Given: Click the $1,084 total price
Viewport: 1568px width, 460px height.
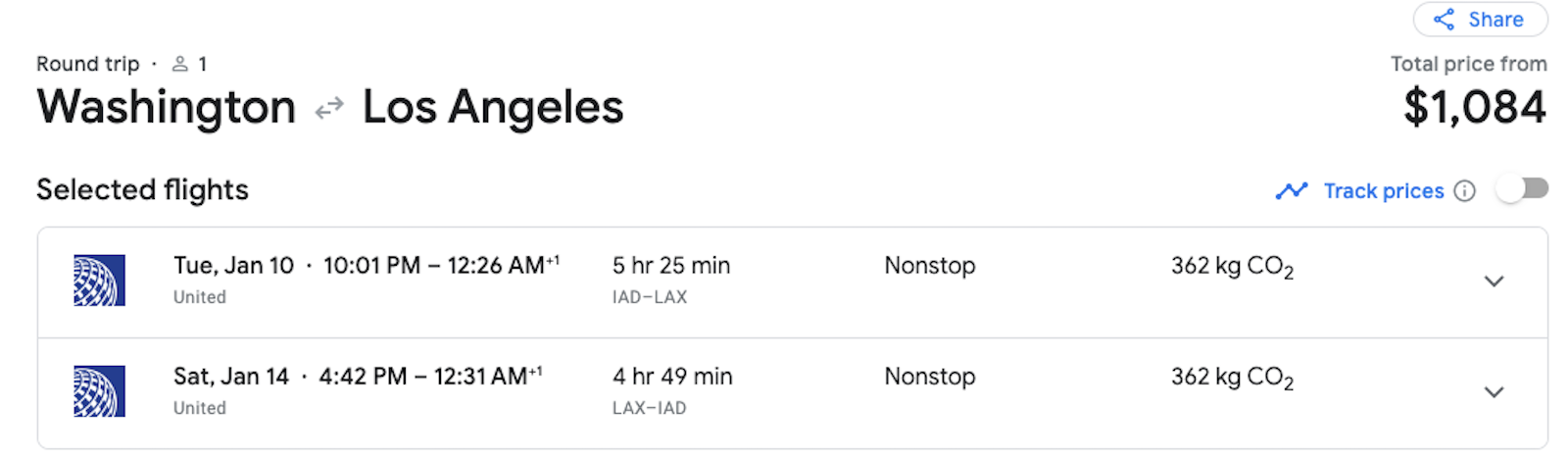Looking at the screenshot, I should click(1474, 107).
